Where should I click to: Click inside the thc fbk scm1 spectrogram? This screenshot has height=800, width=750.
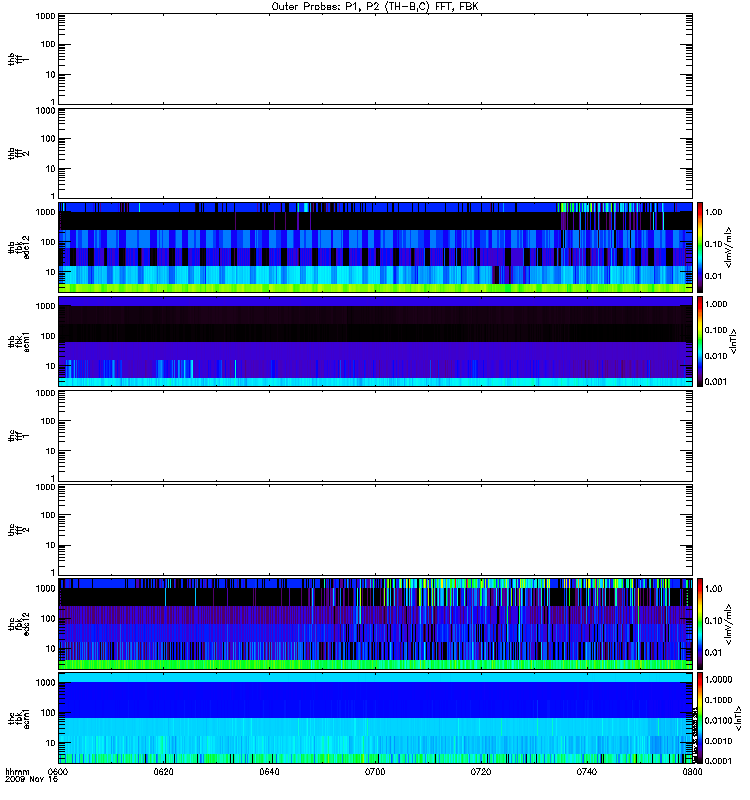point(375,718)
